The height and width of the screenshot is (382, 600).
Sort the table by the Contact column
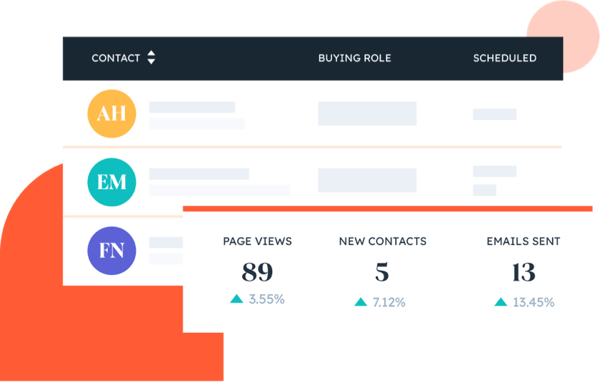(151, 57)
